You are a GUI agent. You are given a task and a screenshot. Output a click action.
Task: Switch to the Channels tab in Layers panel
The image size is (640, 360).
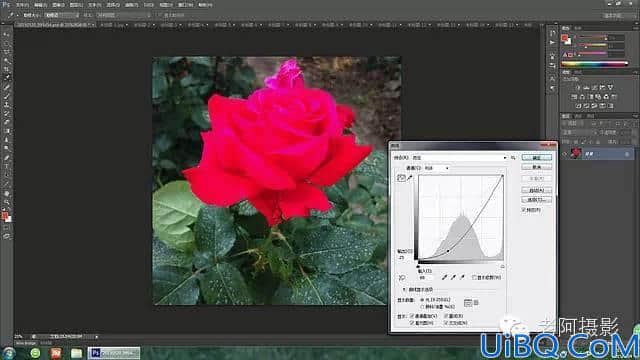coord(579,116)
